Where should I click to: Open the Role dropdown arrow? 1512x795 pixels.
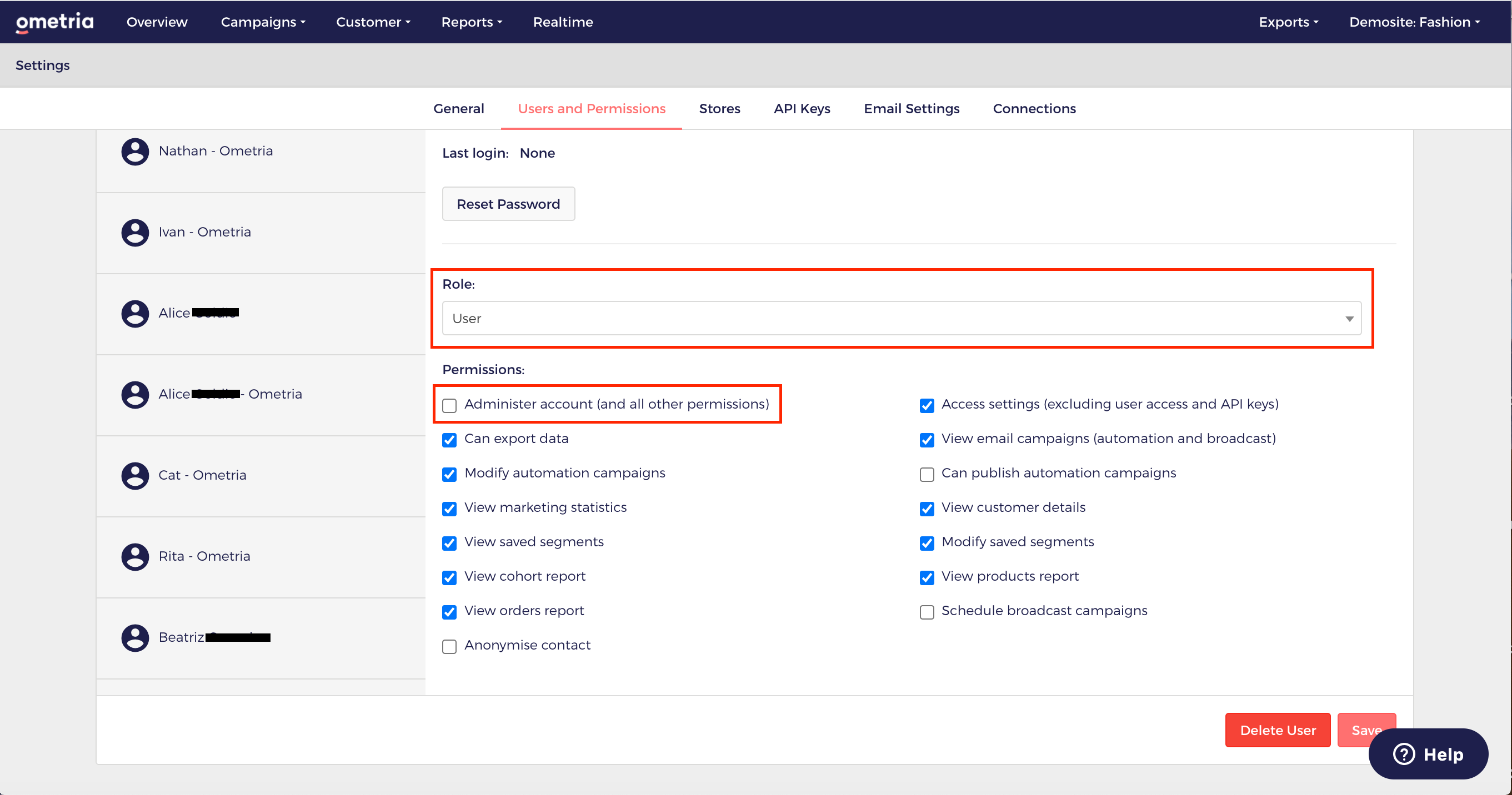(1349, 319)
